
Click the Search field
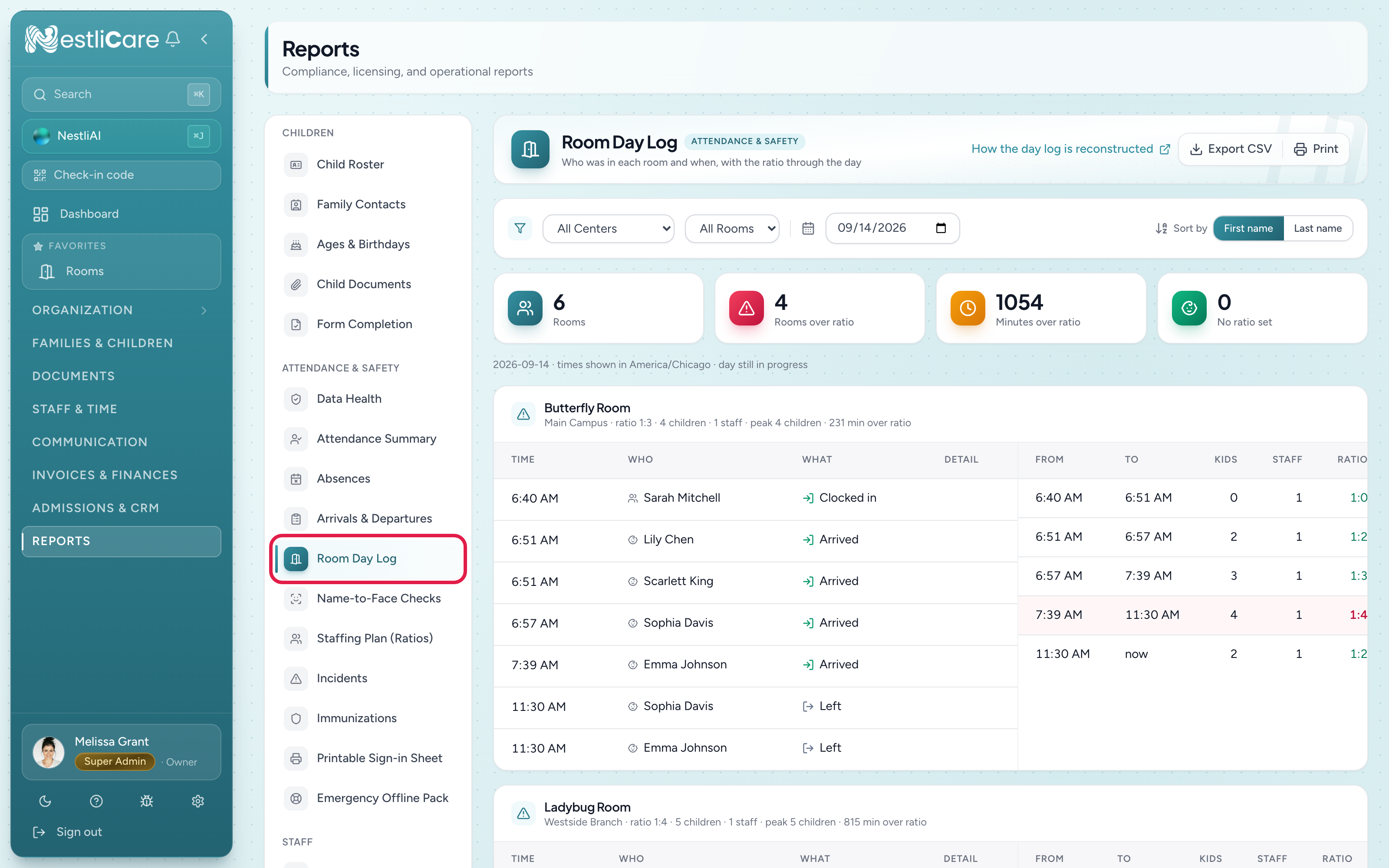point(121,94)
